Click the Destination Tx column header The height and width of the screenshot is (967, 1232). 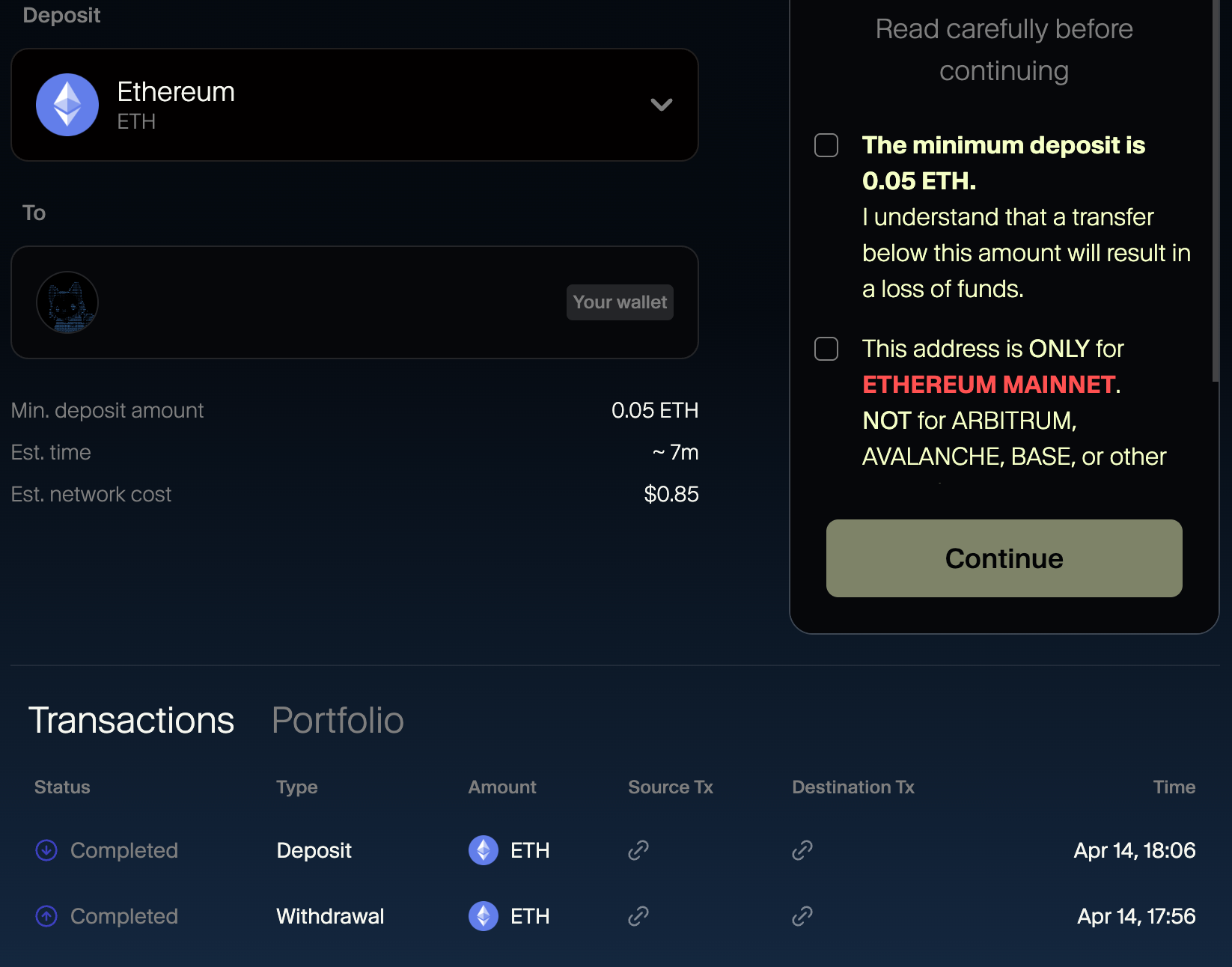tap(853, 787)
